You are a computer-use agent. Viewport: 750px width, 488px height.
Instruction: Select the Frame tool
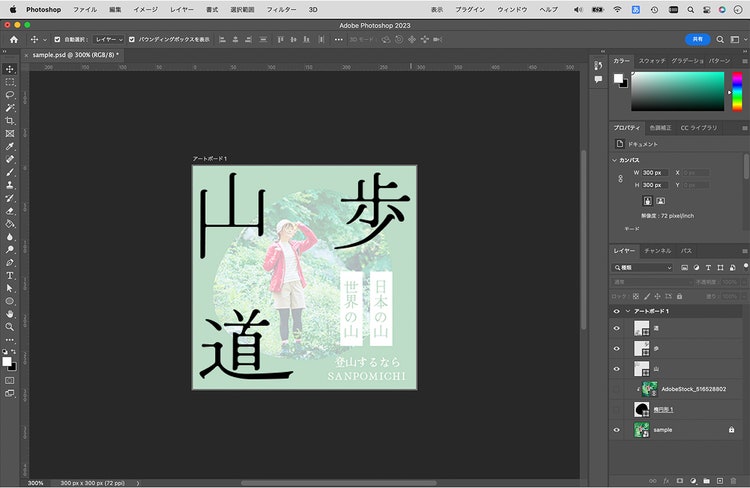10,133
